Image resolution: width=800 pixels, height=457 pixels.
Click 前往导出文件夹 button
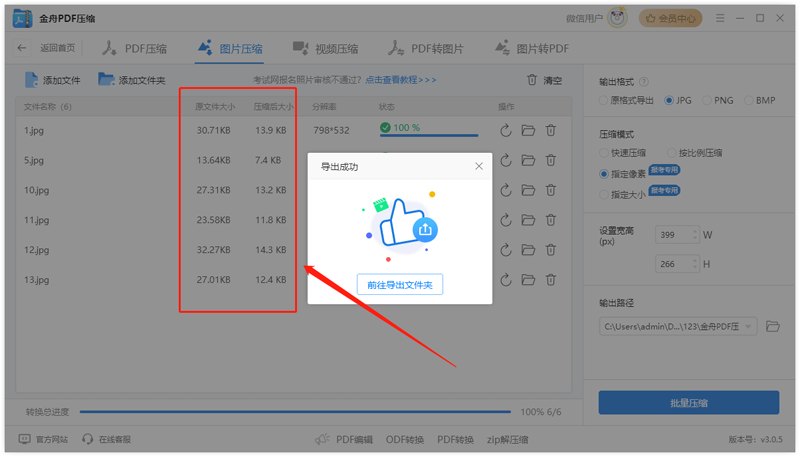[399, 285]
